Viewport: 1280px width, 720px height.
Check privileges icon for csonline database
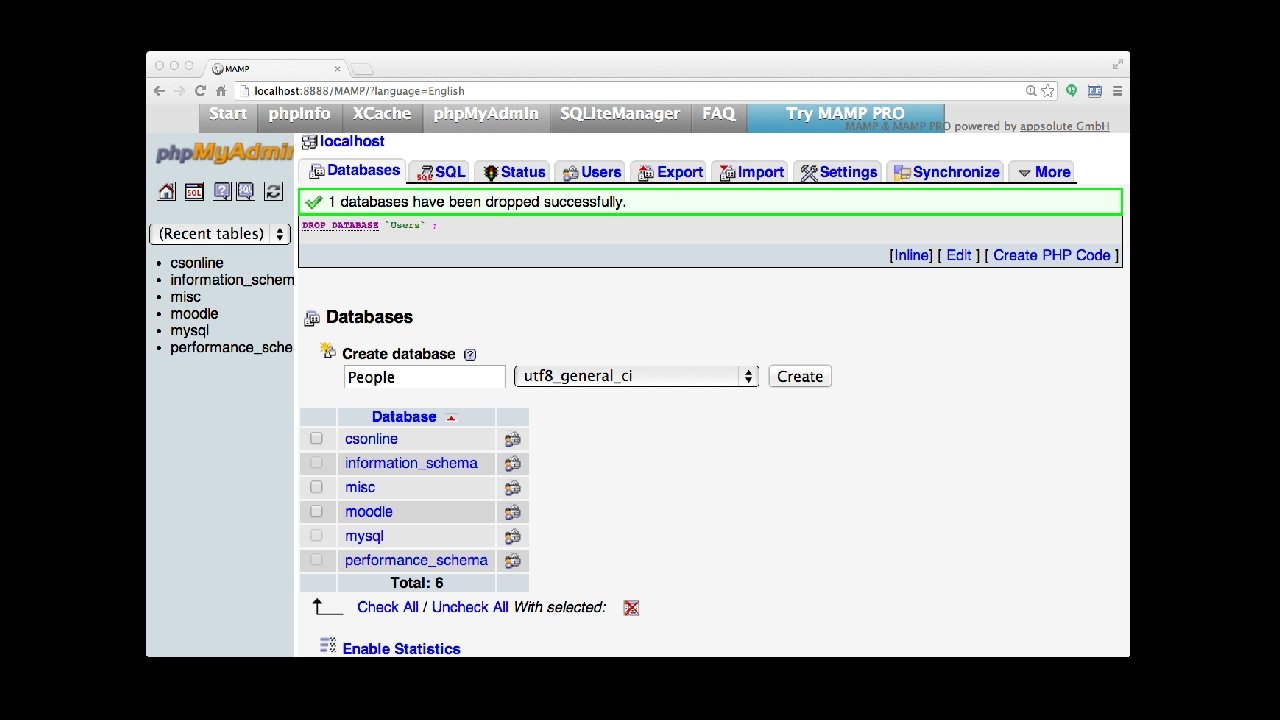pos(512,439)
